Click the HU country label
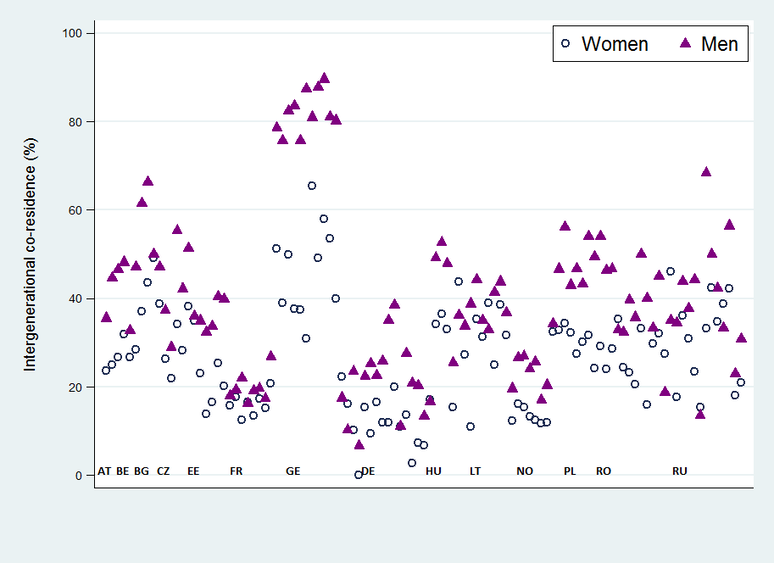Image resolution: width=774 pixels, height=563 pixels. (433, 471)
